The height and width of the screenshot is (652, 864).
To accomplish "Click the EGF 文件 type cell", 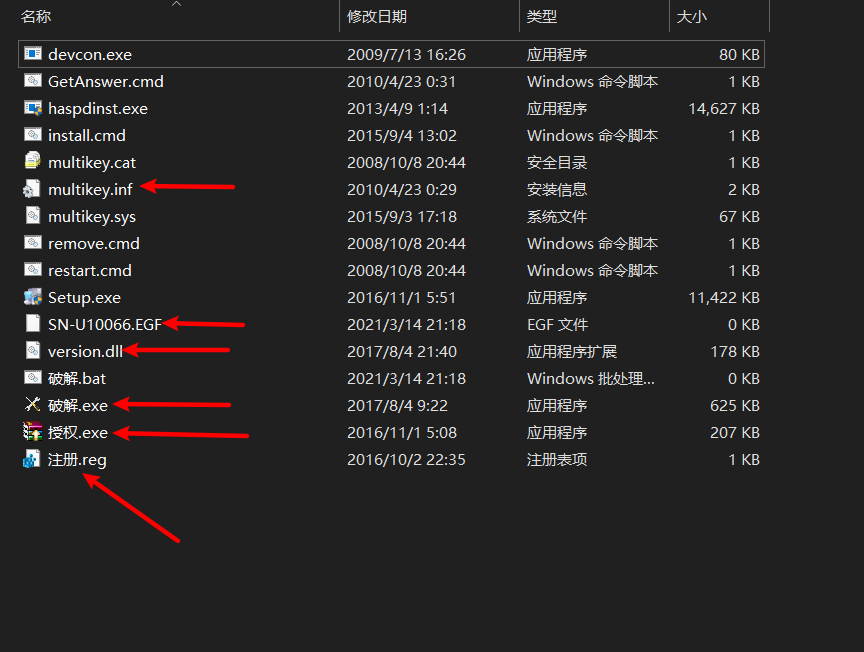I will (557, 325).
